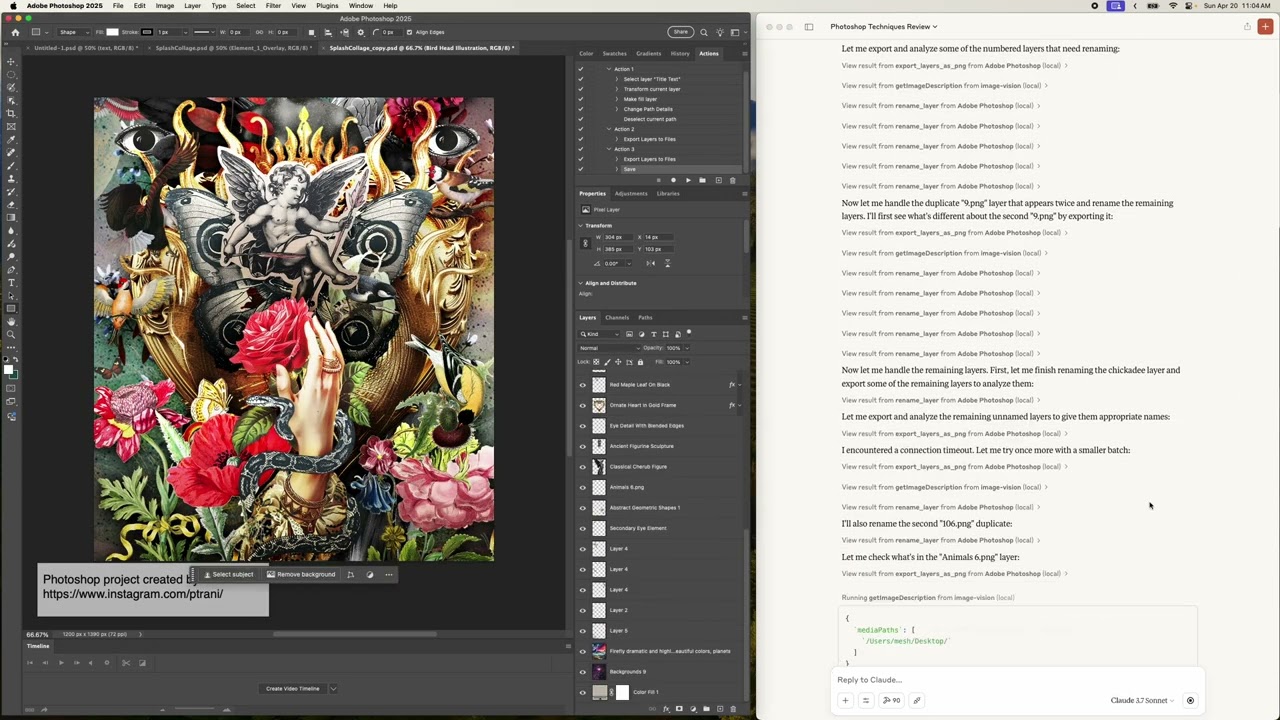Open the Fill color swatch in options bar
Screen dimensions: 1280x720
tap(113, 32)
